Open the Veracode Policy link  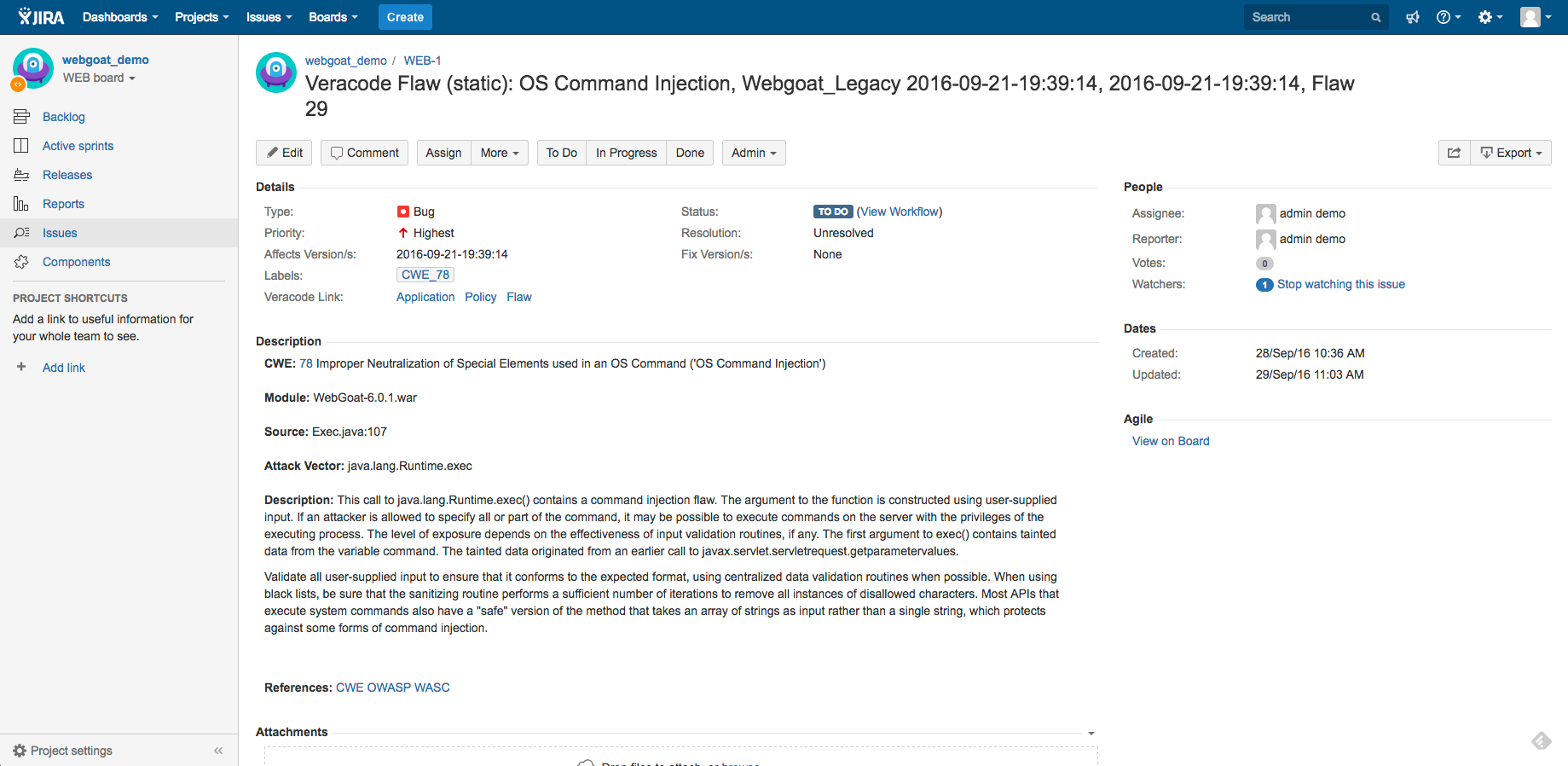click(481, 297)
